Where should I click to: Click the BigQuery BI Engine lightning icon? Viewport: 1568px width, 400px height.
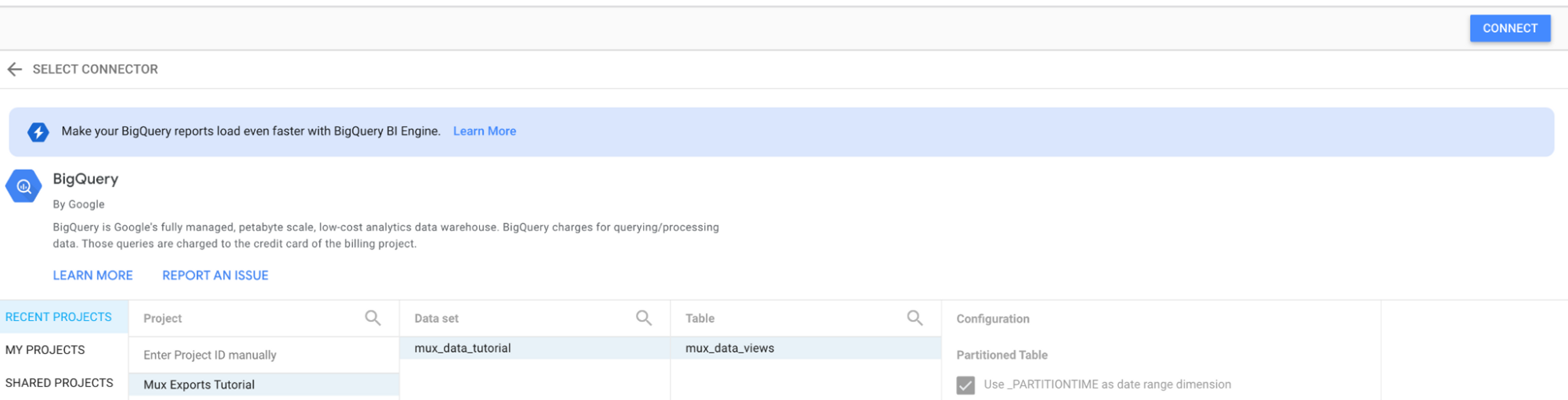[38, 131]
